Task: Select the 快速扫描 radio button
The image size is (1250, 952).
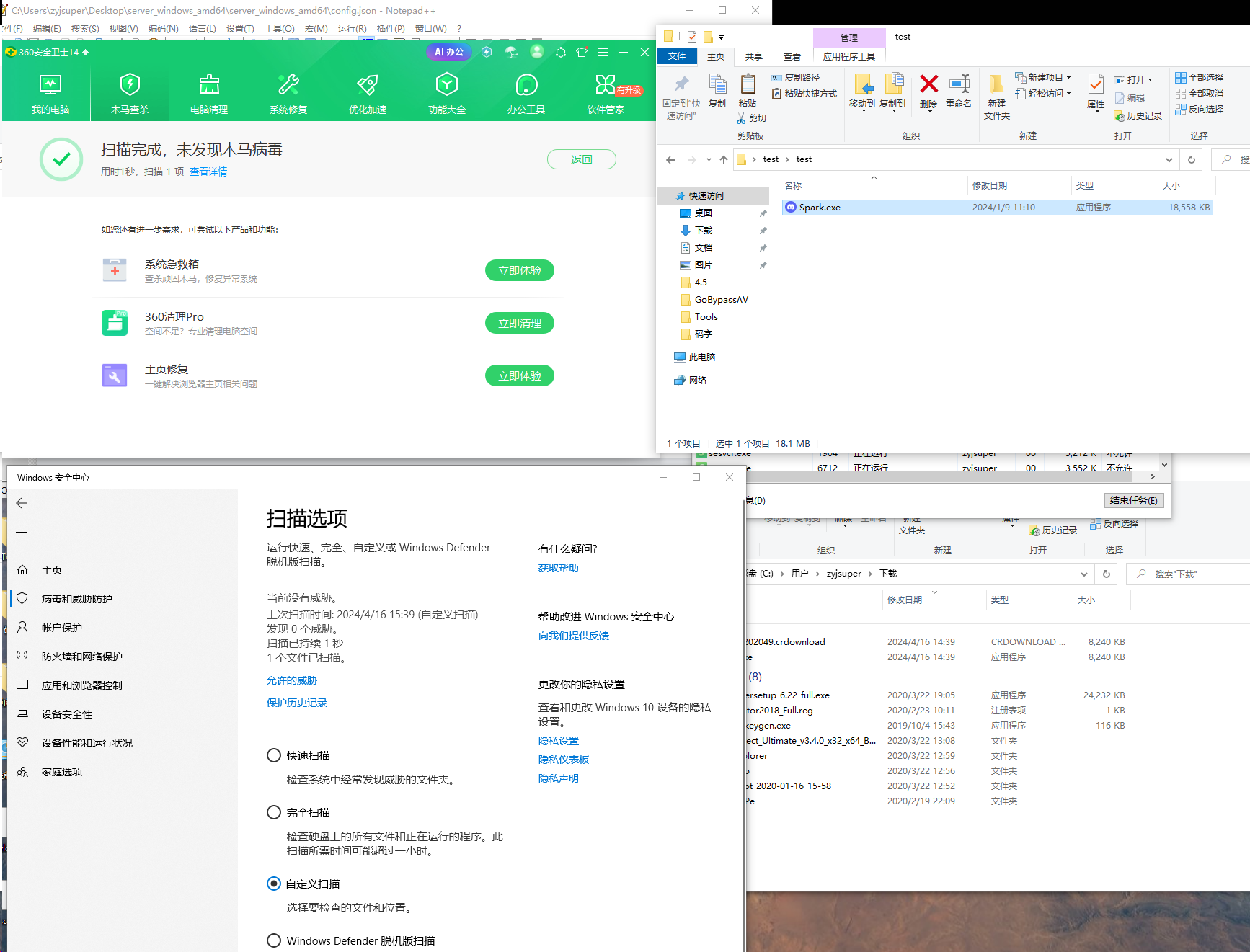Action: pos(274,755)
